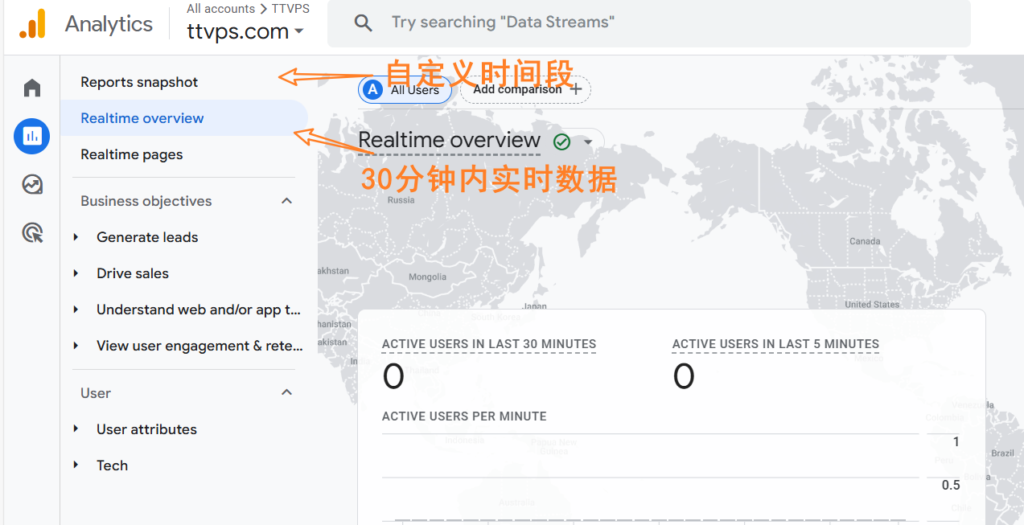Expand the Drive sales tree item

(77, 273)
